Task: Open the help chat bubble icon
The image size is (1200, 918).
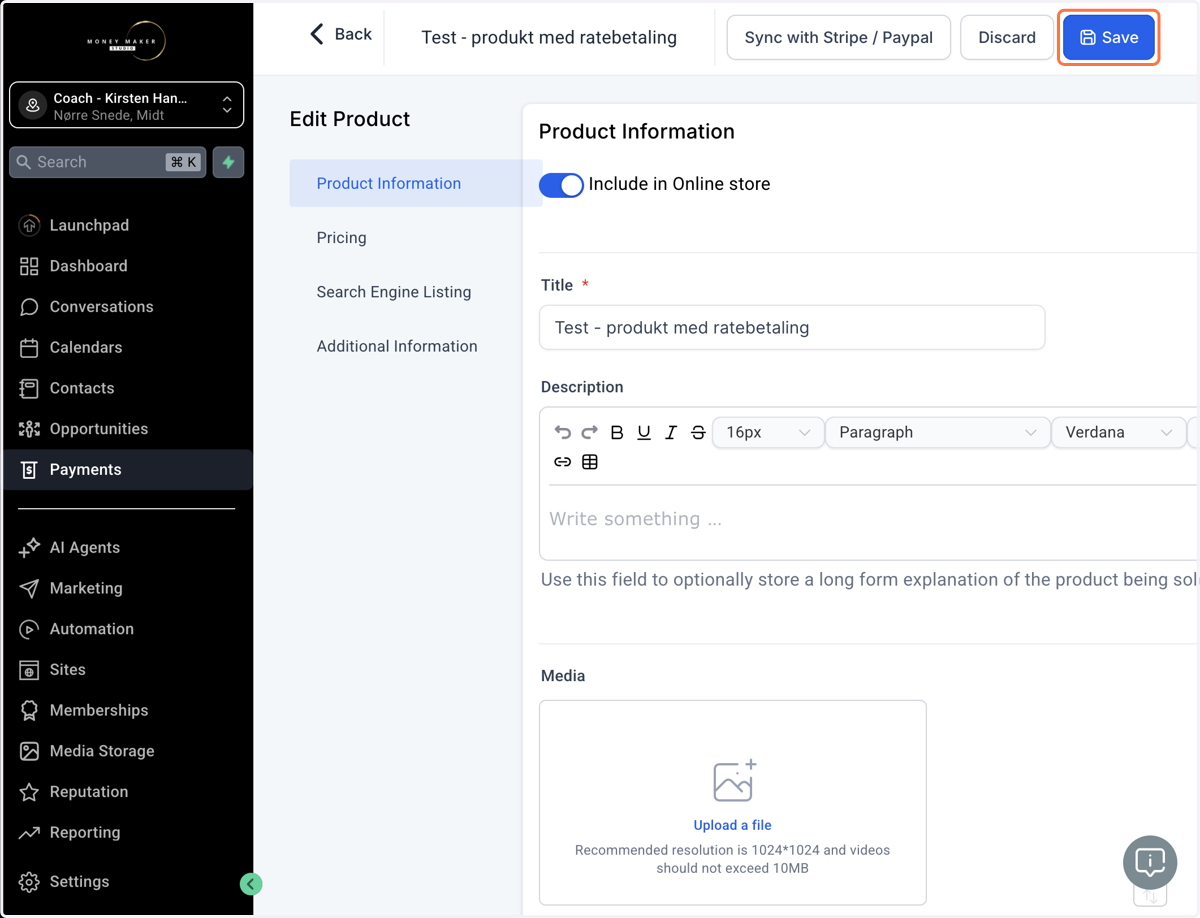Action: (1150, 862)
